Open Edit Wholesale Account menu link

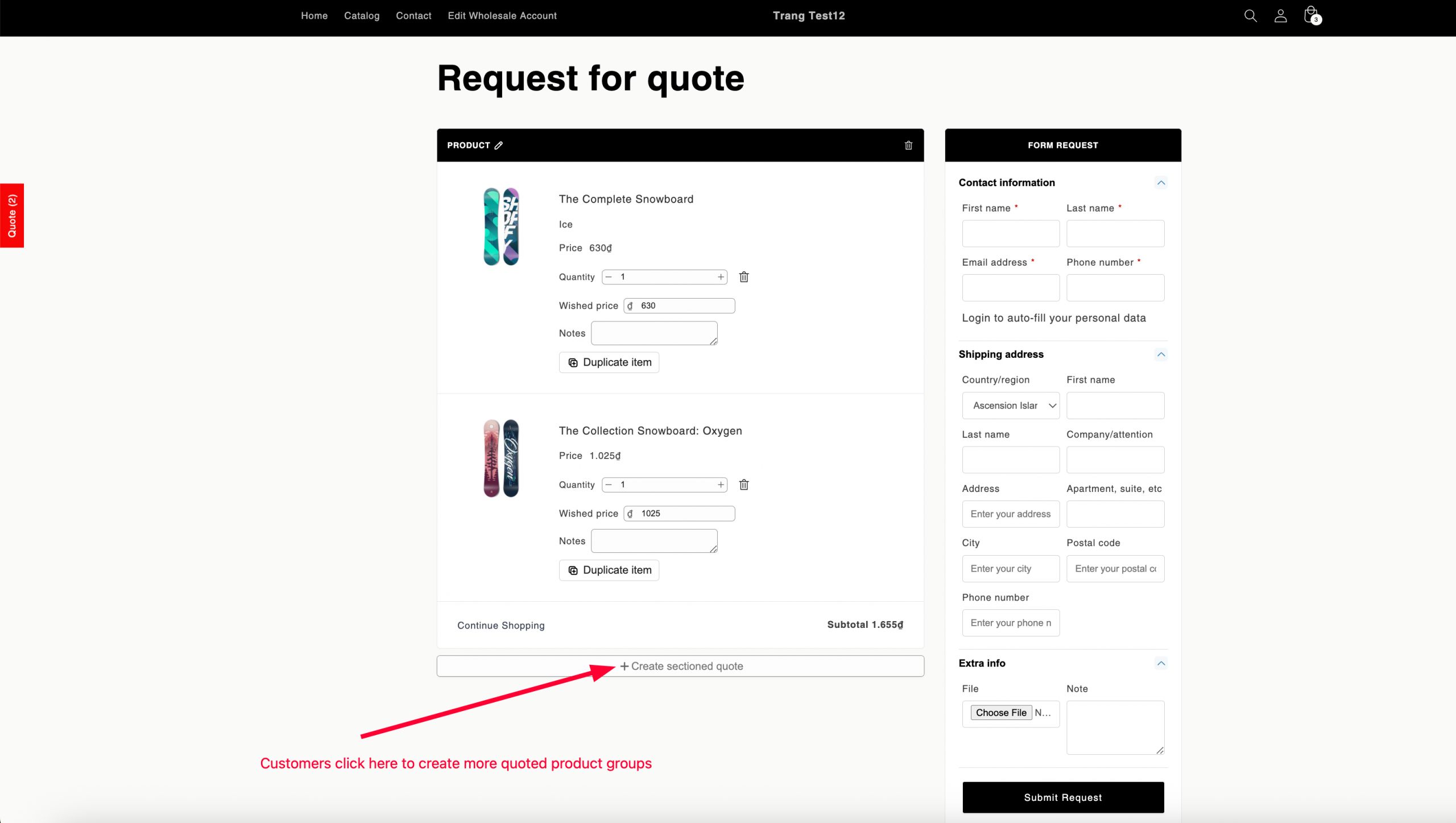(x=502, y=16)
